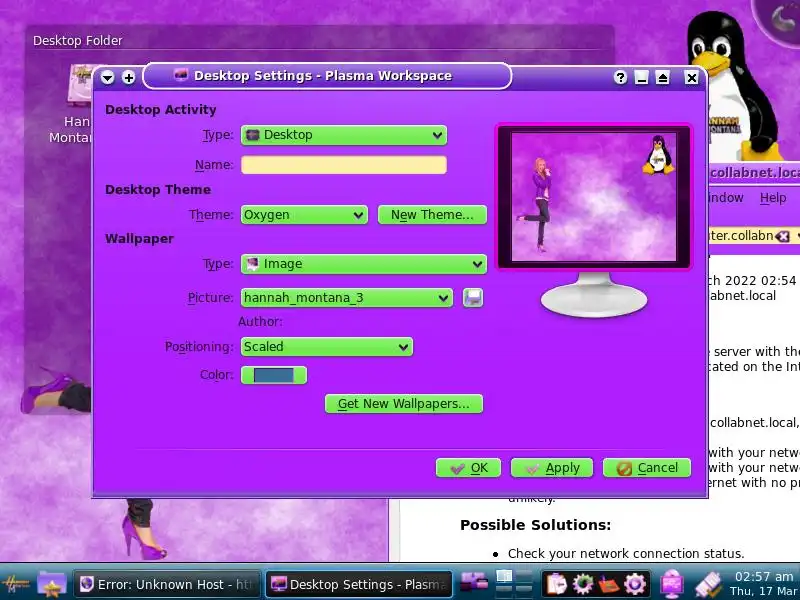The height and width of the screenshot is (600, 800).
Task: Click the New Theme... button
Action: [x=432, y=215]
